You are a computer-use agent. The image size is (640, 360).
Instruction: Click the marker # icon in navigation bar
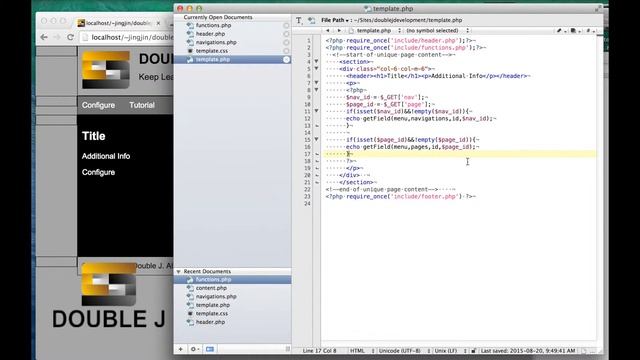click(589, 31)
